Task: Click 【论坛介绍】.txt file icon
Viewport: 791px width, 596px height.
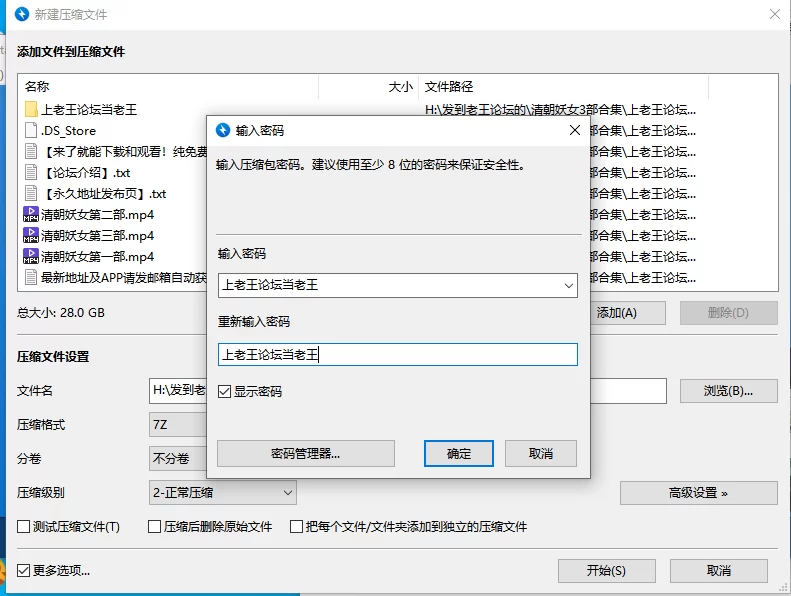Action: click(x=31, y=172)
